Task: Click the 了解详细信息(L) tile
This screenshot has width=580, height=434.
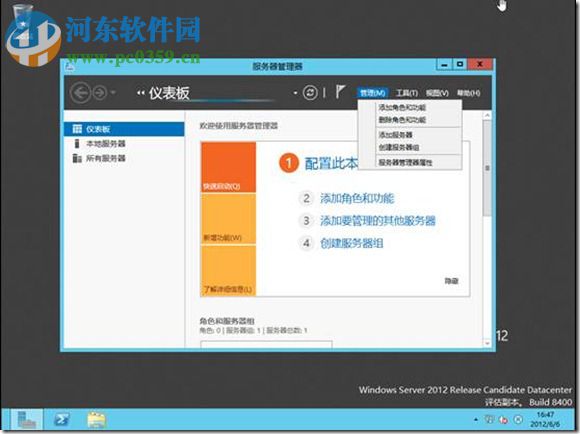Action: coord(228,270)
